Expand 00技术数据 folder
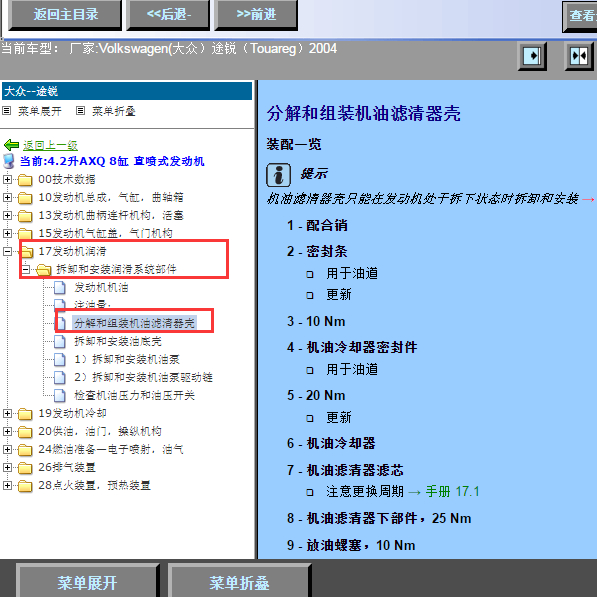597x597 pixels. point(7,179)
